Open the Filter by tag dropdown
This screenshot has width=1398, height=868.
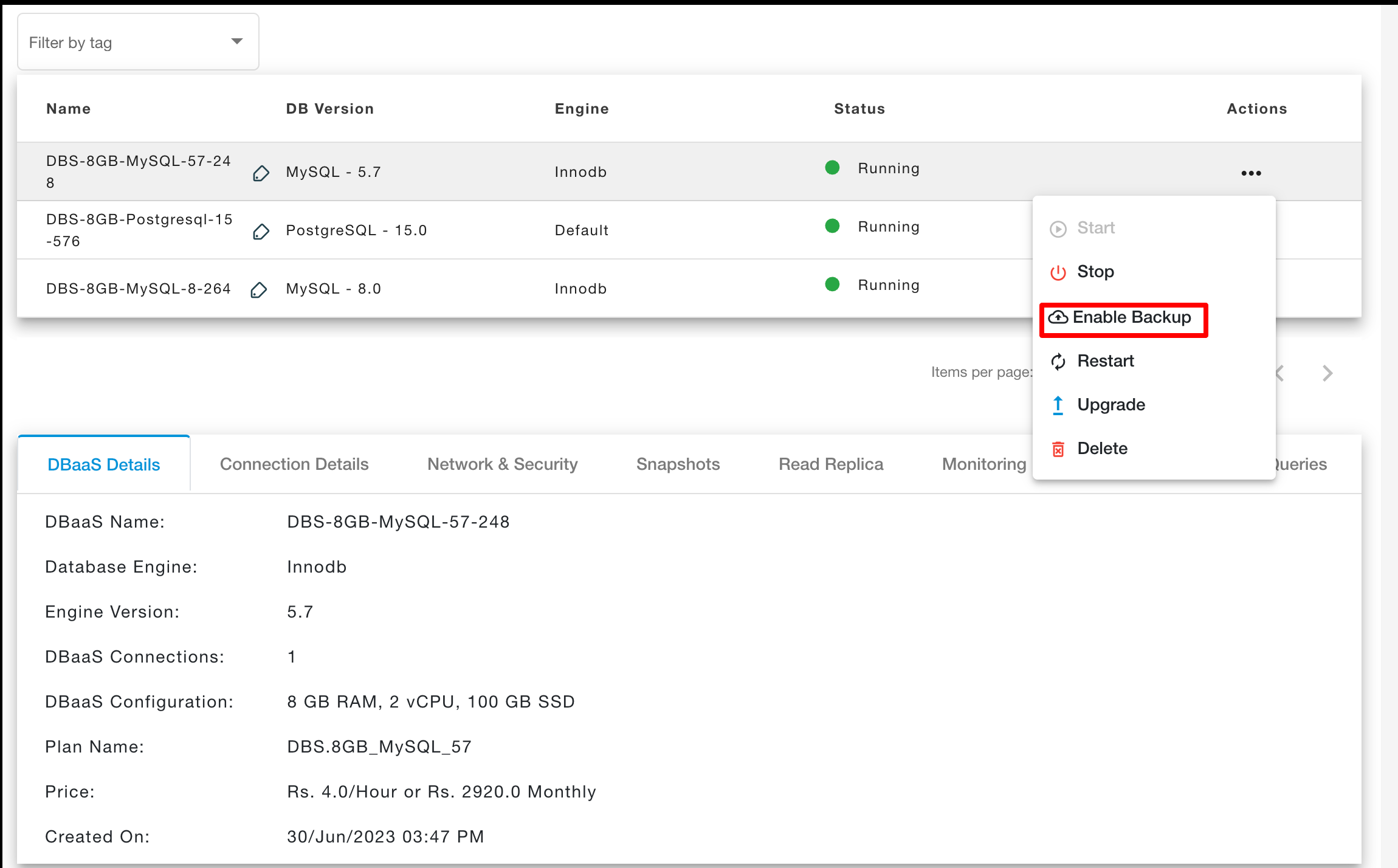coord(138,42)
